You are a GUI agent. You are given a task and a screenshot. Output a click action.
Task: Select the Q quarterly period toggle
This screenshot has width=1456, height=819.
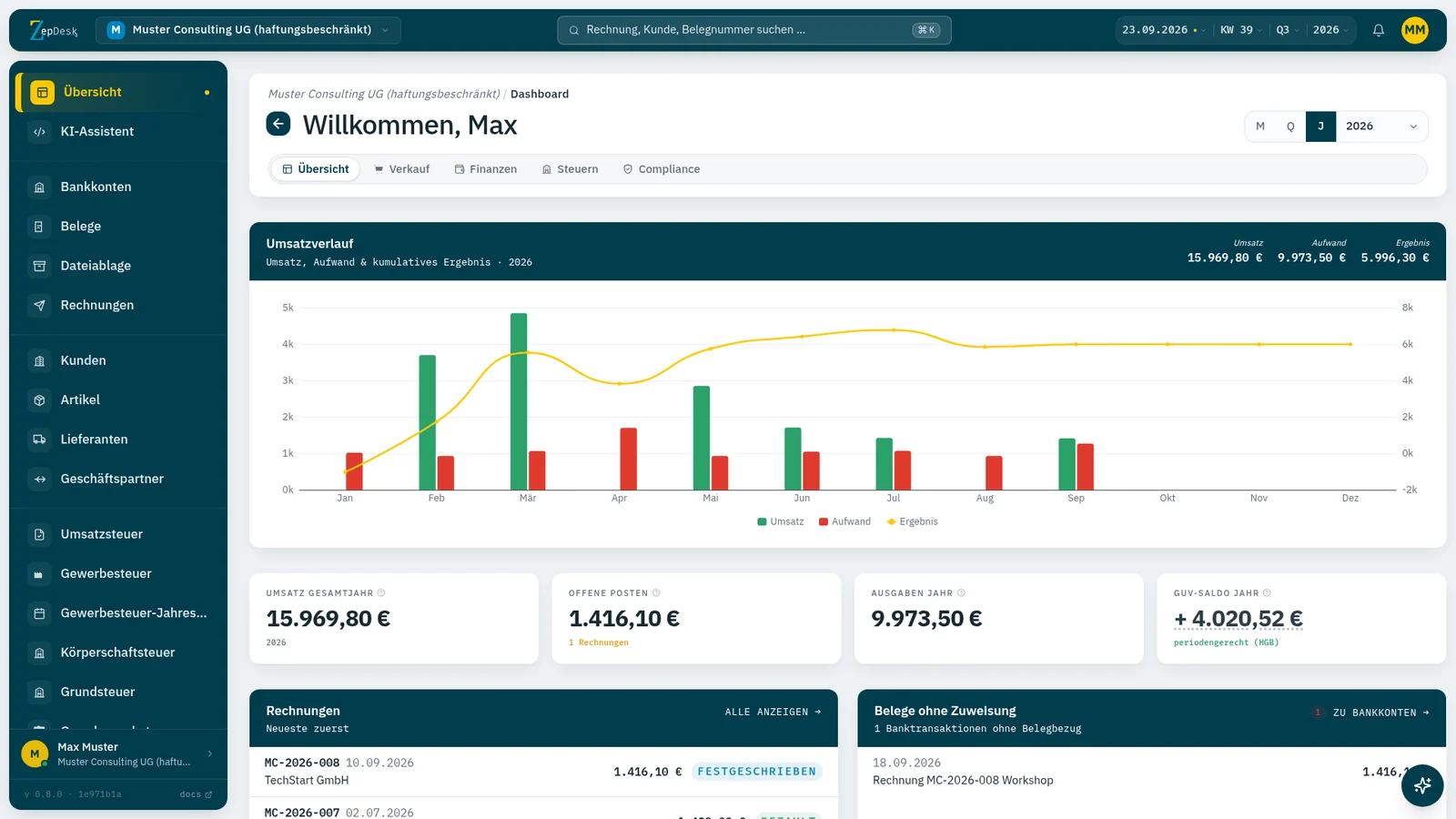(1290, 126)
